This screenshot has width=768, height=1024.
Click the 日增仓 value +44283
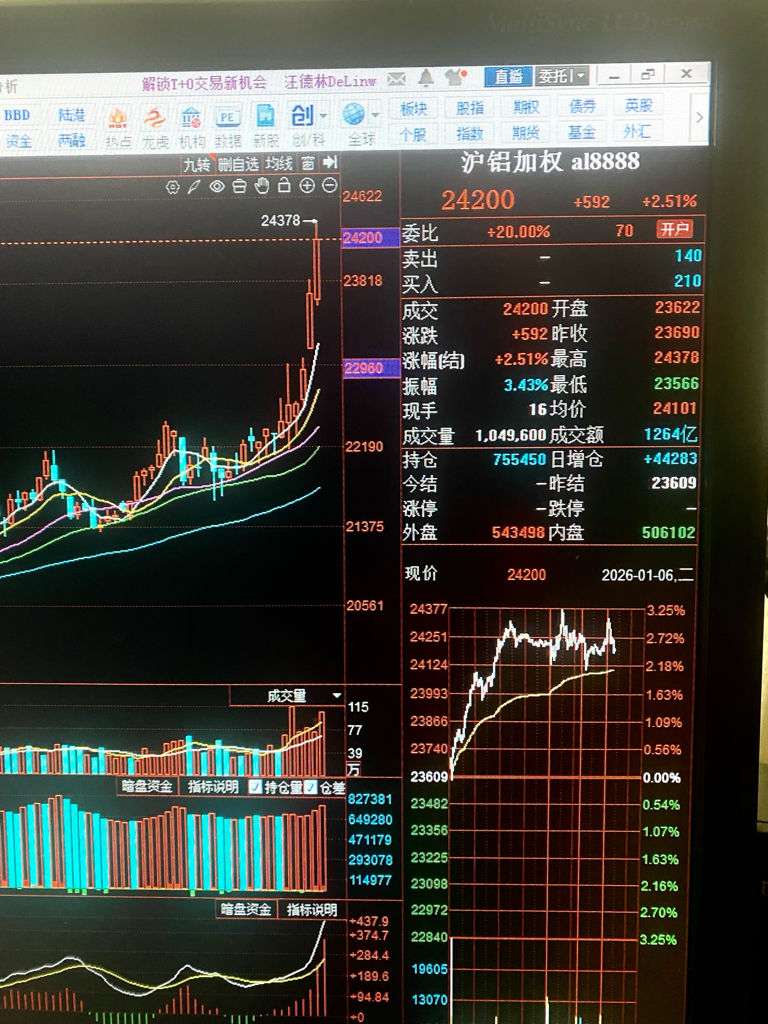pyautogui.click(x=671, y=458)
